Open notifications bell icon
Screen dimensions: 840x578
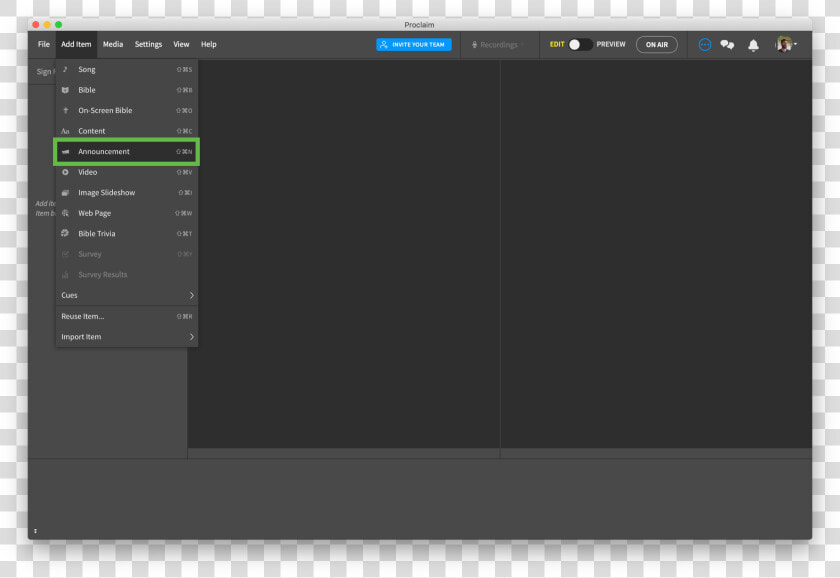pyautogui.click(x=753, y=45)
